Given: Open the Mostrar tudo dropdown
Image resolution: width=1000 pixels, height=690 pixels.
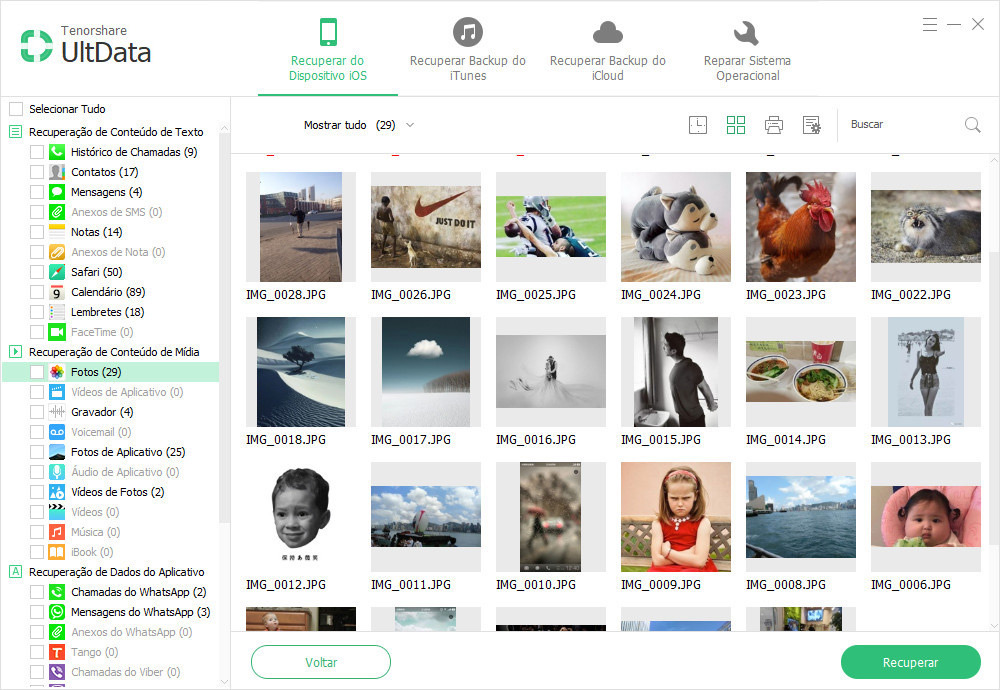Looking at the screenshot, I should (x=358, y=125).
